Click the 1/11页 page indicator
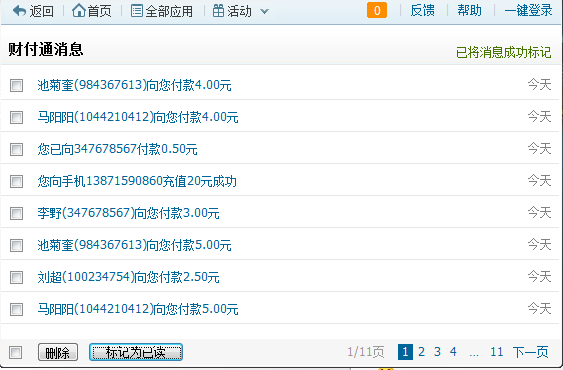 click(x=366, y=352)
